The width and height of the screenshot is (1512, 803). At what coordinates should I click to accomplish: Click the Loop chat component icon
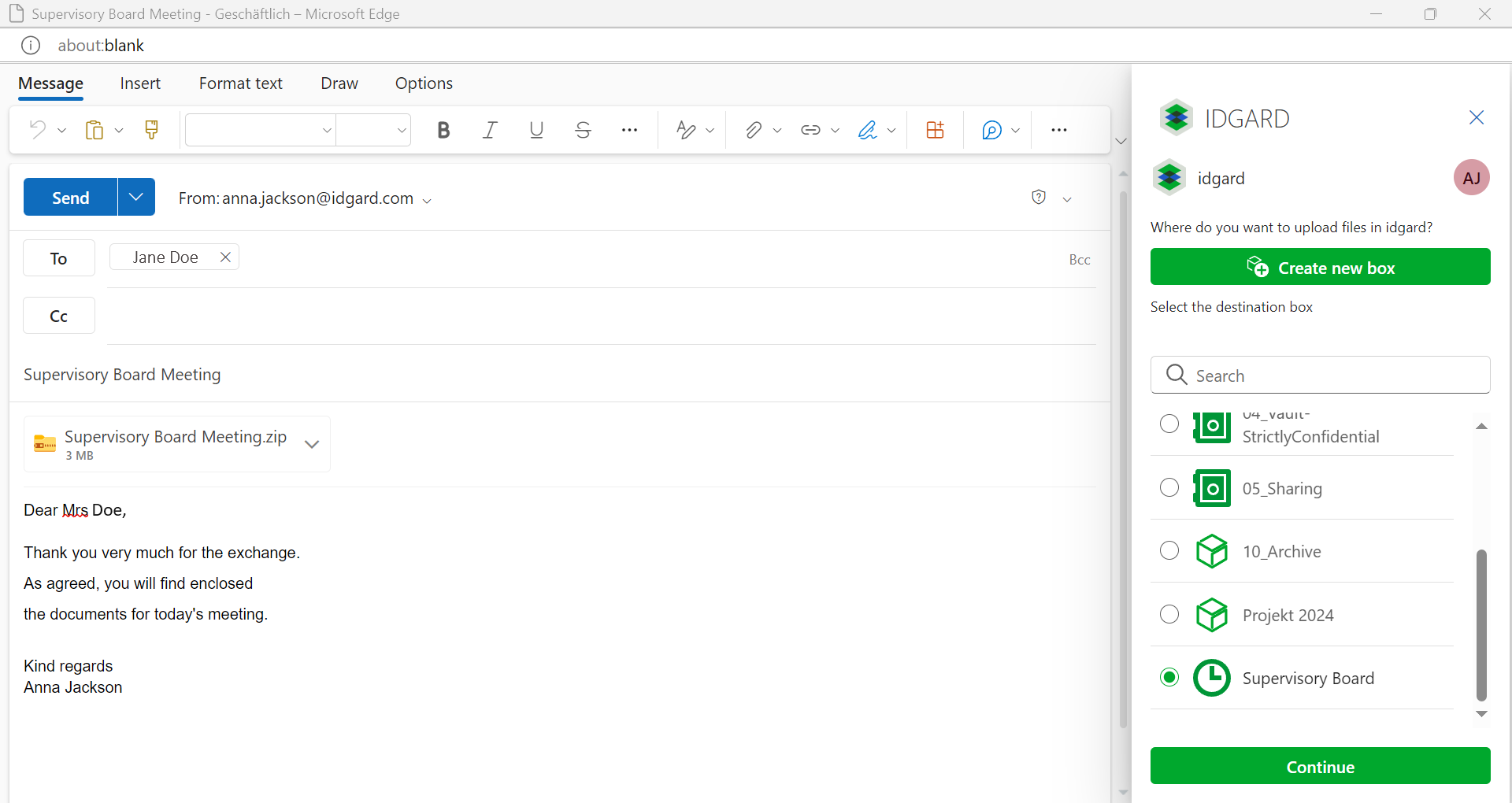(x=991, y=130)
